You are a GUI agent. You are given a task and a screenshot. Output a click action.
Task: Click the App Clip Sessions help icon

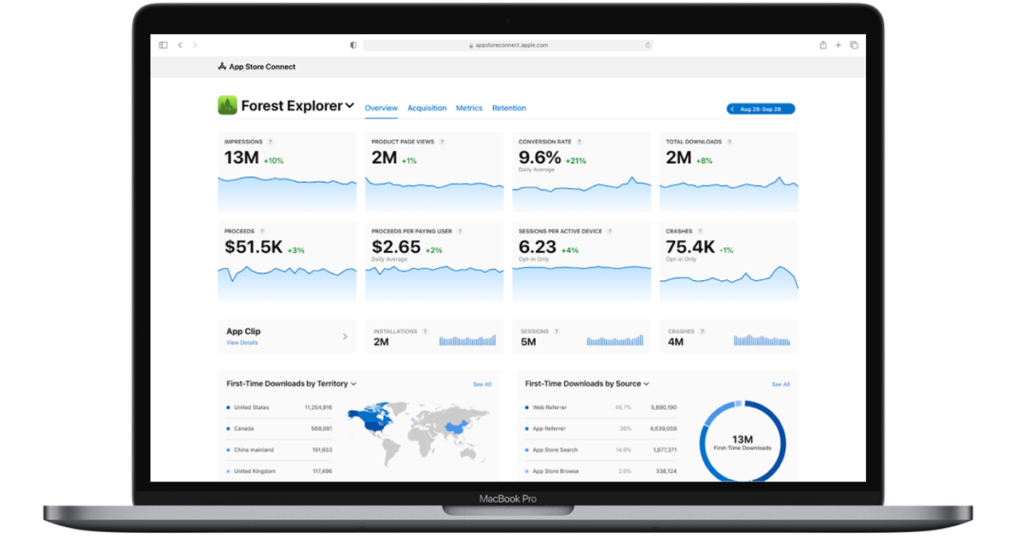[x=557, y=332]
